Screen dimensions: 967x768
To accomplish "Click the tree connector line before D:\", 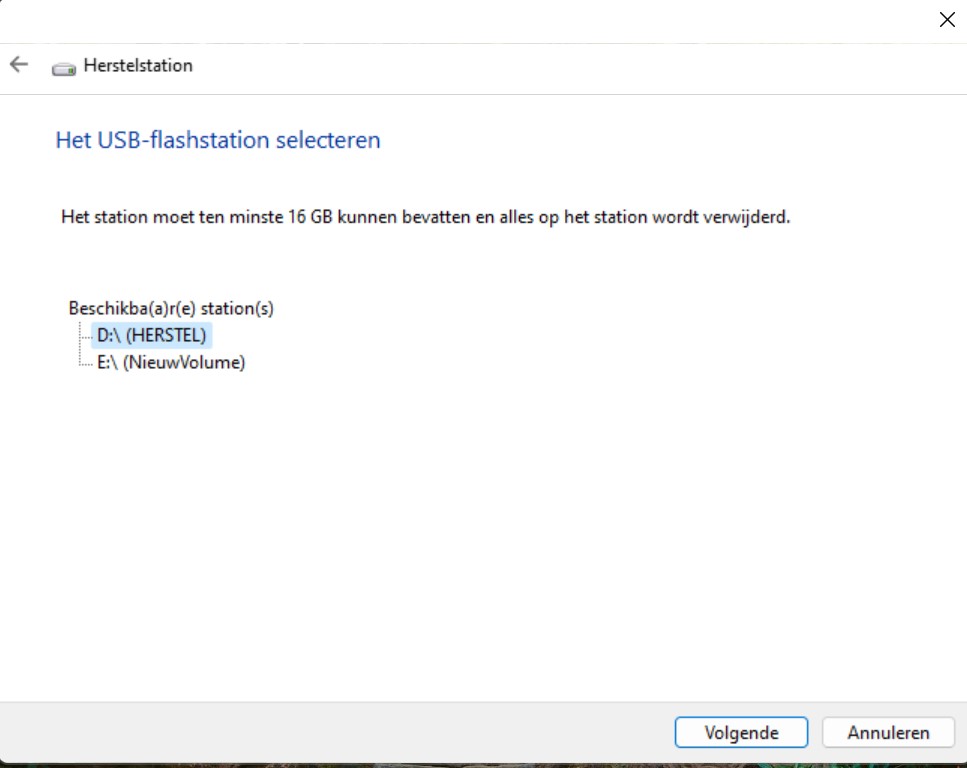I will pyautogui.click(x=84, y=337).
